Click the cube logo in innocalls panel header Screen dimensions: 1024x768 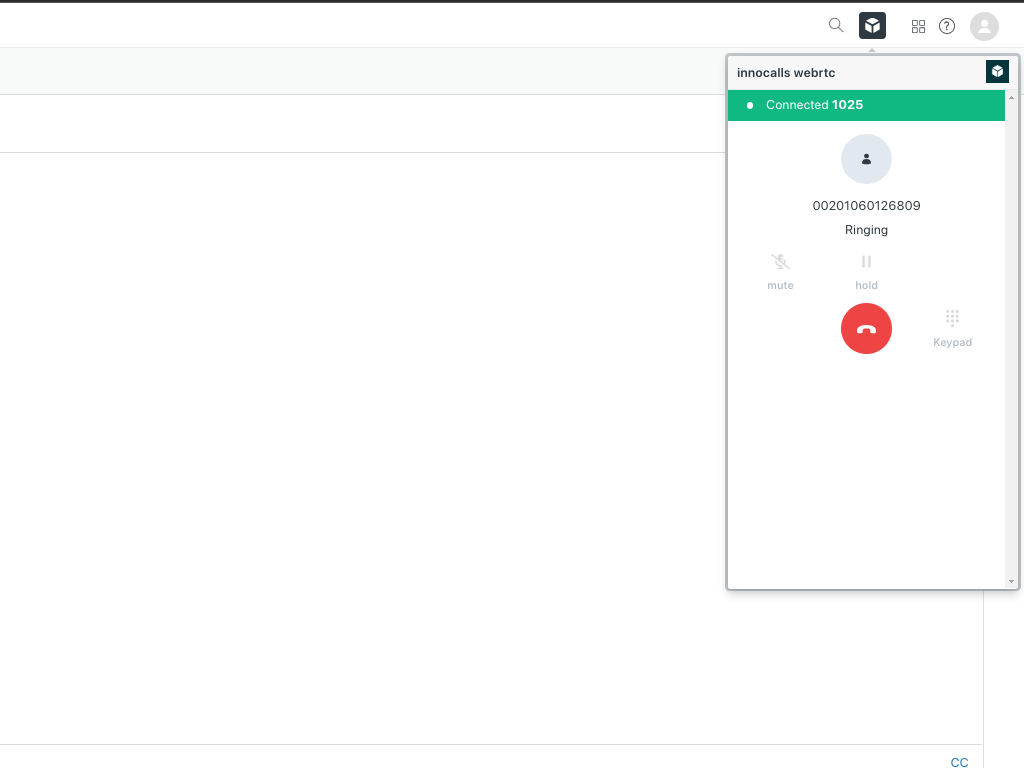coord(997,71)
